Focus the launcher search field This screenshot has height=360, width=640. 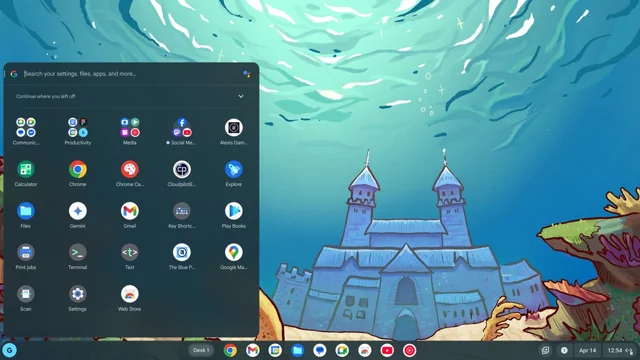coord(131,74)
